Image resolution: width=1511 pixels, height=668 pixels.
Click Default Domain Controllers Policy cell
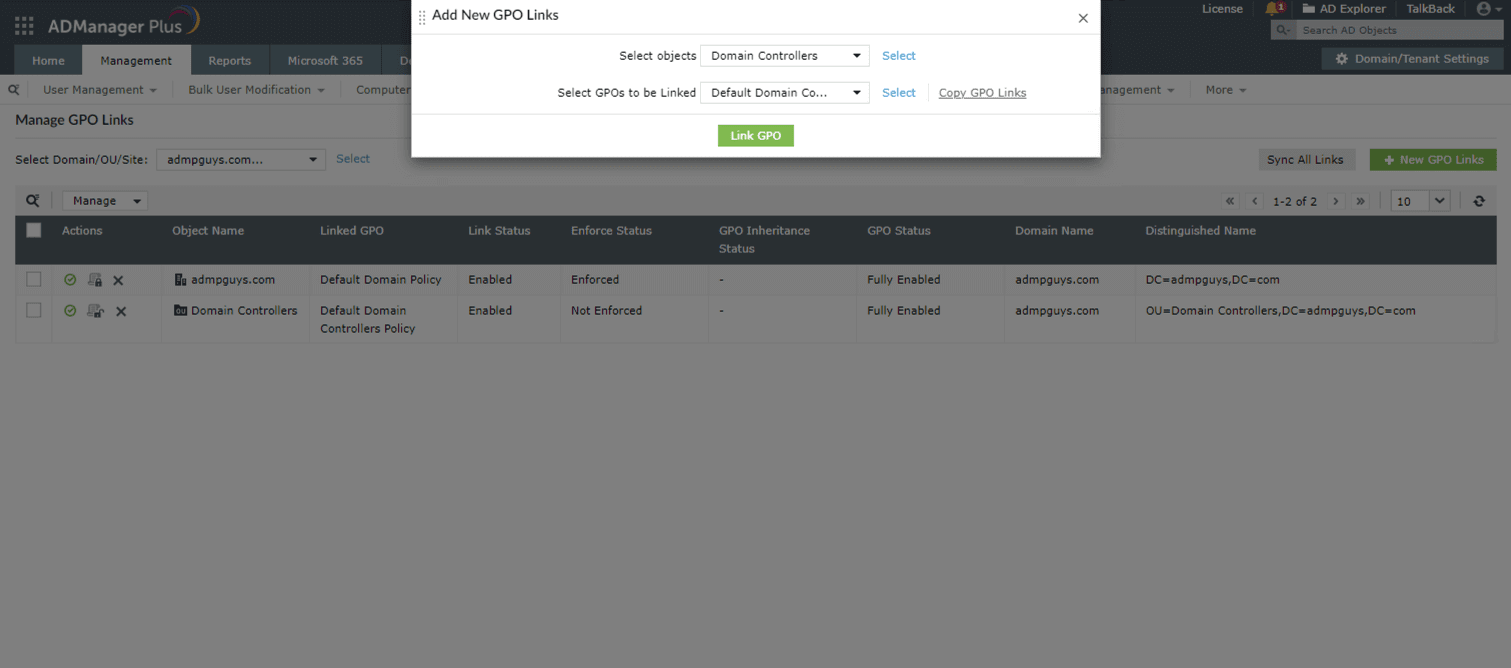(368, 320)
